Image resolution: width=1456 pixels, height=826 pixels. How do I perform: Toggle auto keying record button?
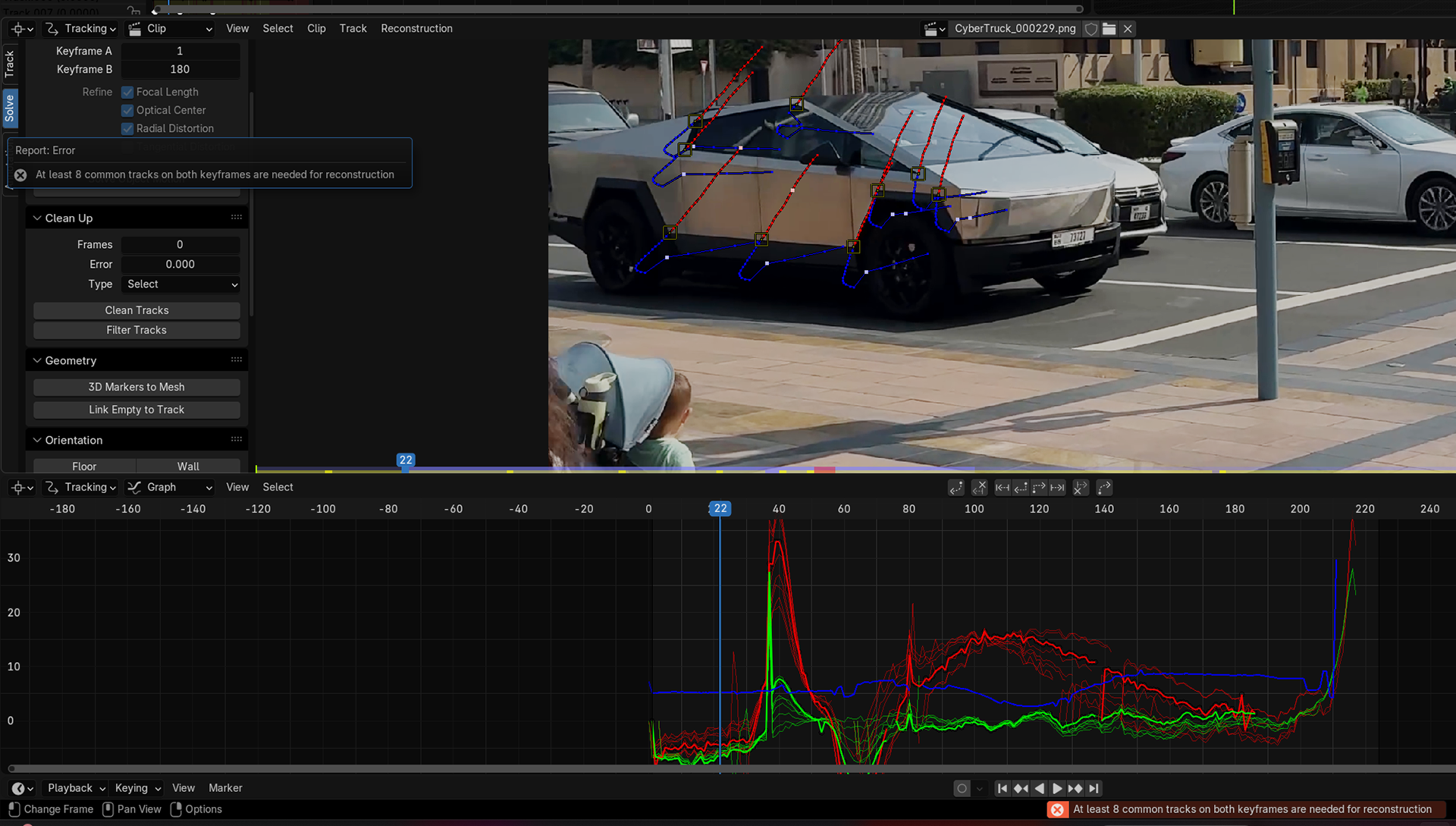962,789
